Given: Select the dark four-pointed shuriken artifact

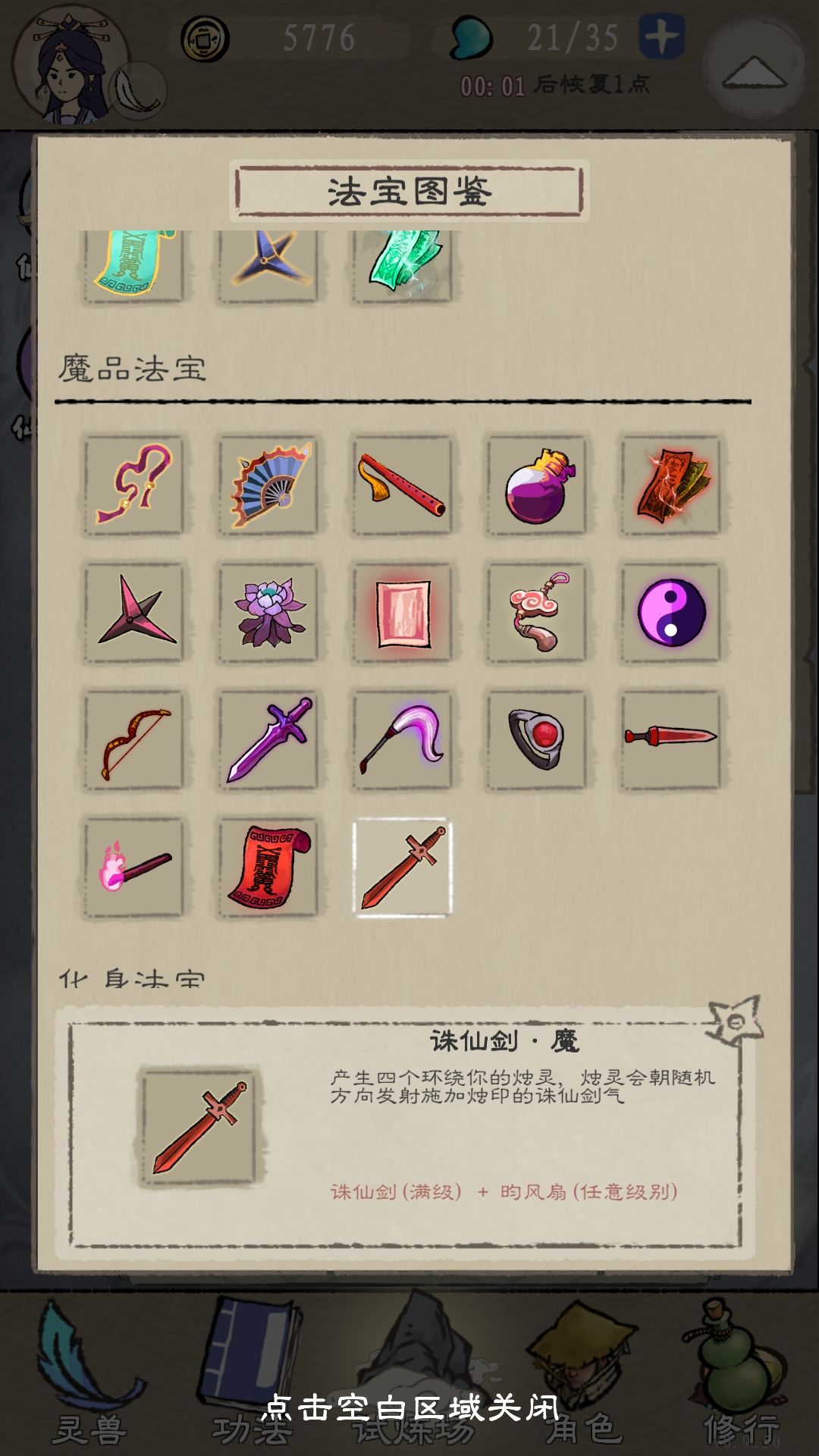Looking at the screenshot, I should point(134,613).
